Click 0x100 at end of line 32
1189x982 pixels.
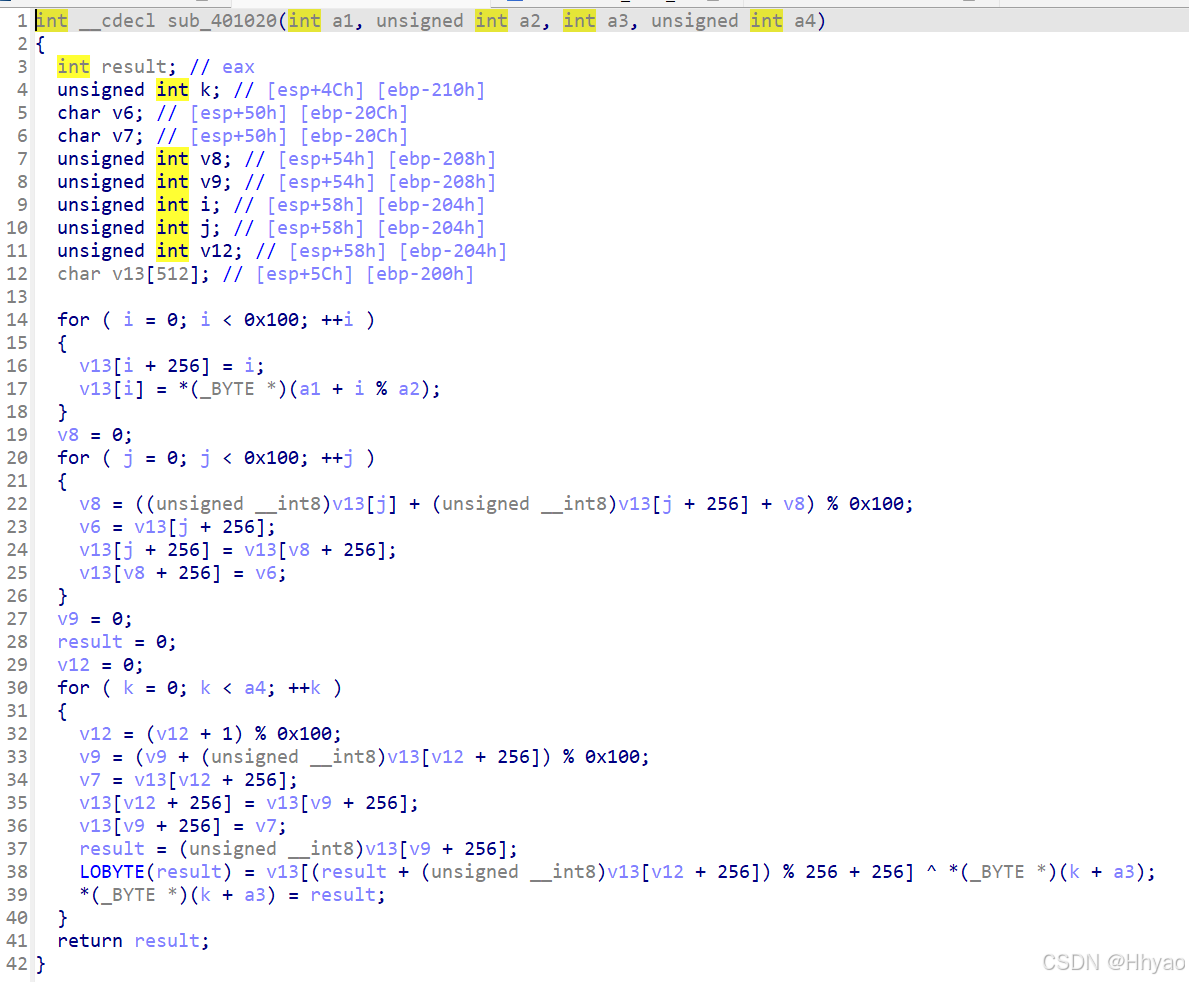click(x=304, y=734)
